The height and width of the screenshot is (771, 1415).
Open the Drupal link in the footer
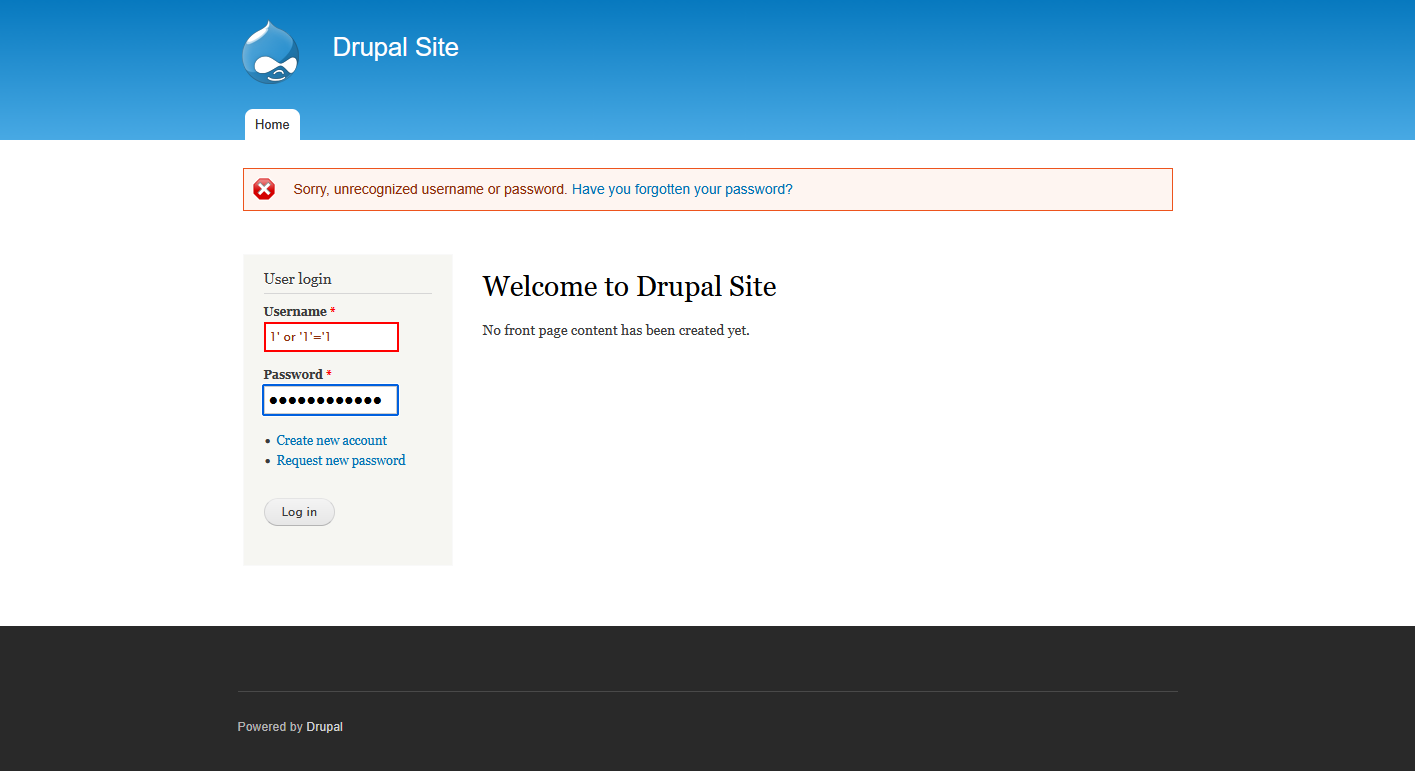tap(325, 727)
